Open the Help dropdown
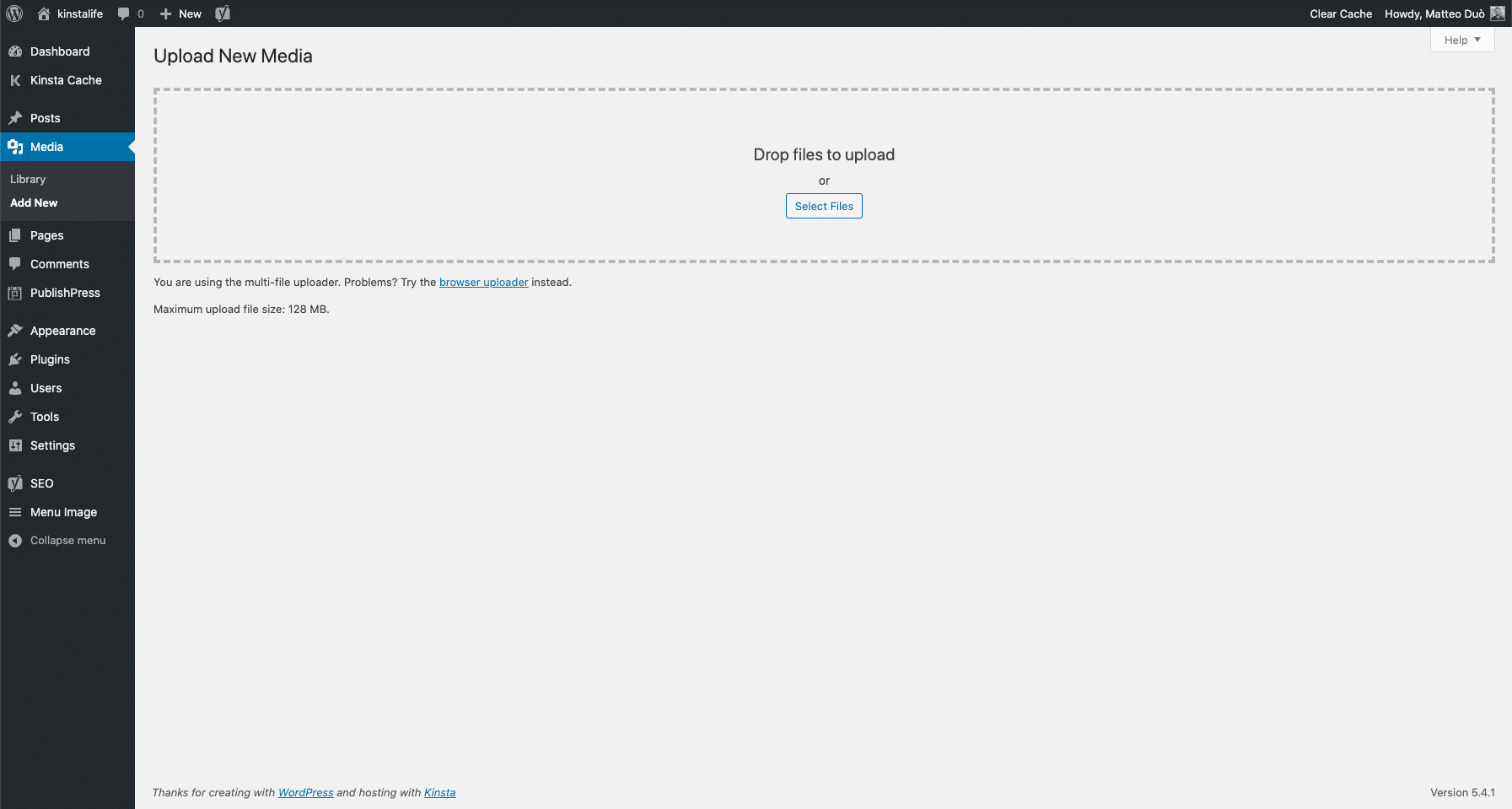Viewport: 1512px width, 809px height. pyautogui.click(x=1461, y=39)
